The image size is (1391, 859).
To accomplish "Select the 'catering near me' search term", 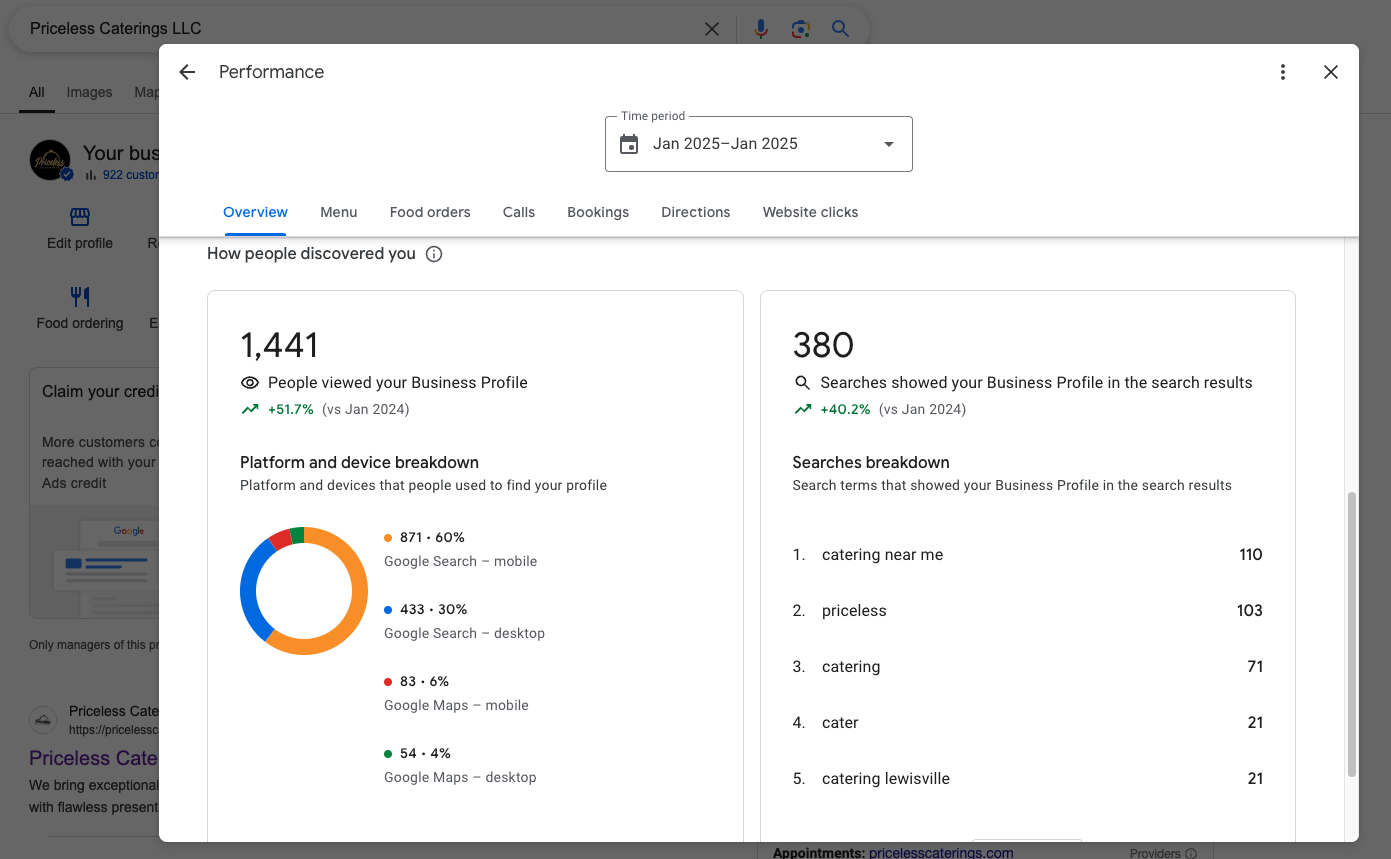I will pos(882,555).
